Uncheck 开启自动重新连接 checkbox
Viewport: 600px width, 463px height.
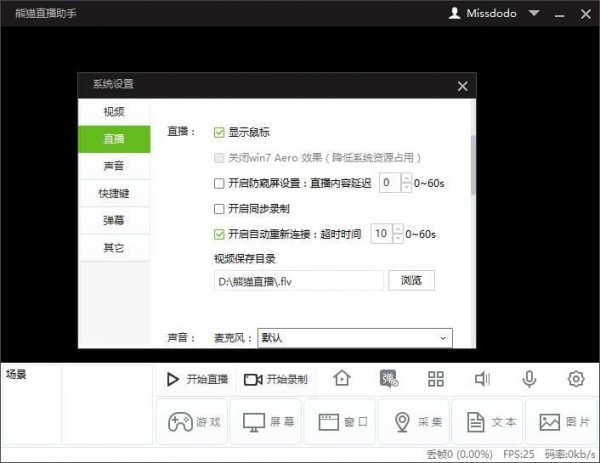tap(220, 235)
